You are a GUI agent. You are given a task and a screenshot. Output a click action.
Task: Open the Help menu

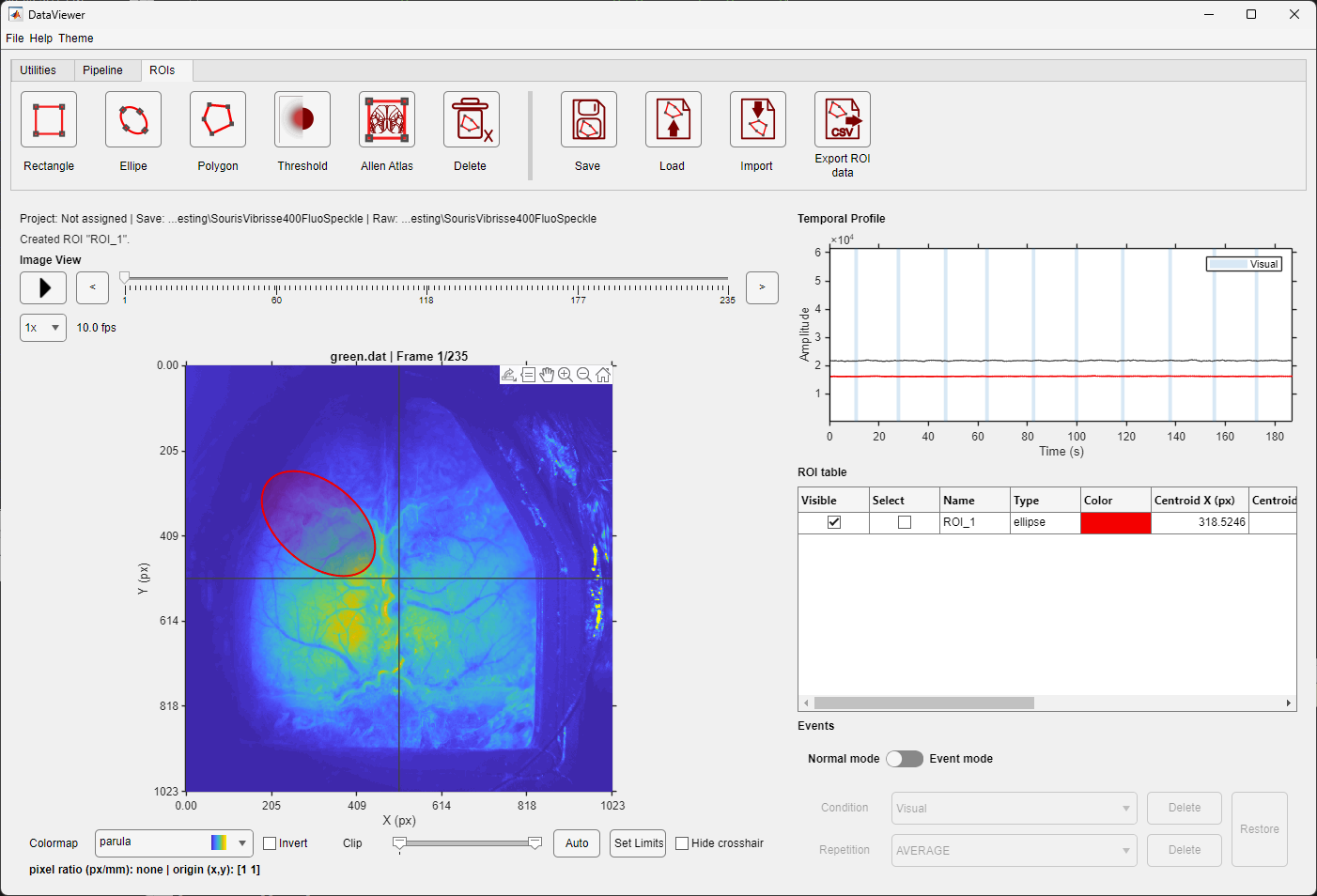pos(40,39)
